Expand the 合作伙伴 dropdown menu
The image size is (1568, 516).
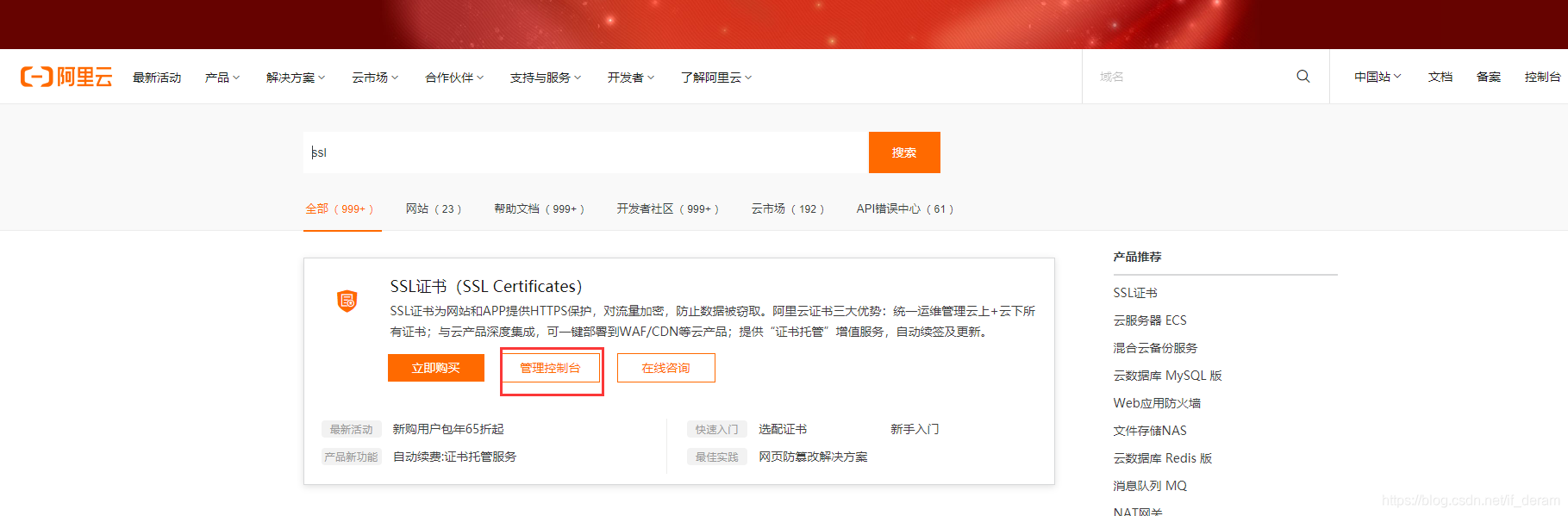pyautogui.click(x=454, y=78)
